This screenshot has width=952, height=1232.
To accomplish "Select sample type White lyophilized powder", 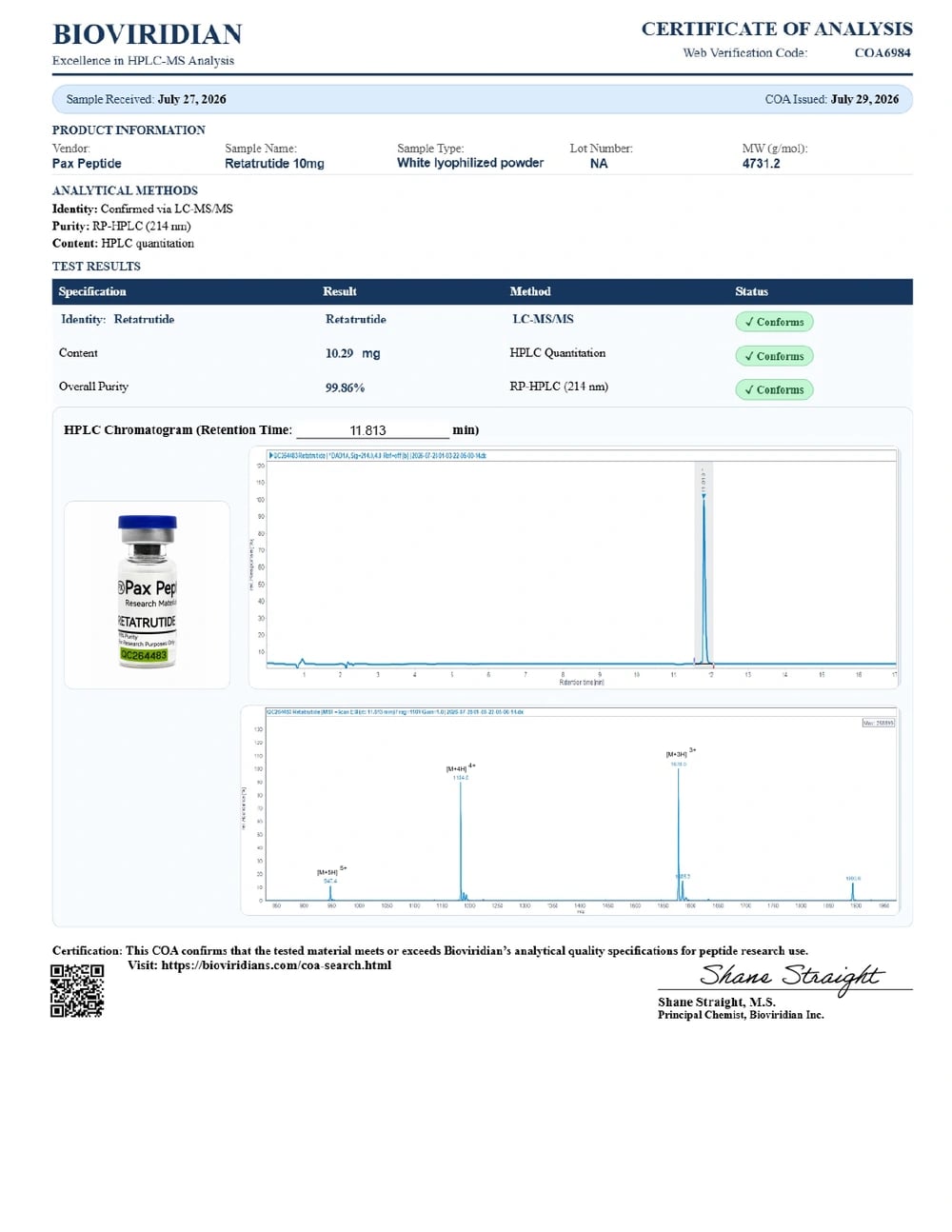I will click(x=470, y=163).
